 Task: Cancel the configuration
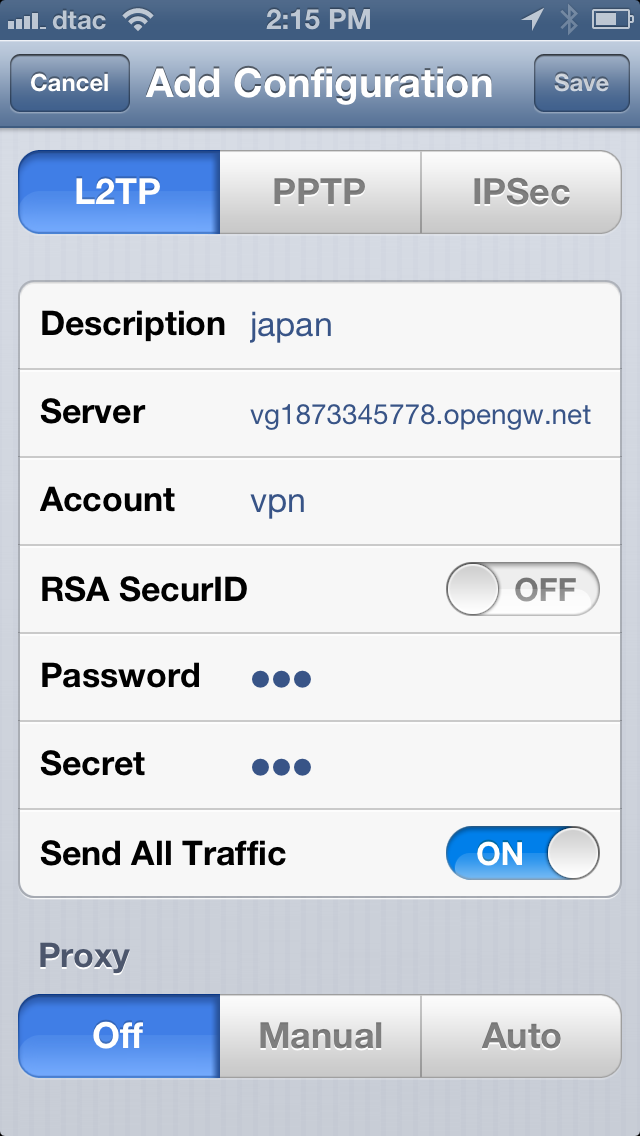pyautogui.click(x=70, y=83)
